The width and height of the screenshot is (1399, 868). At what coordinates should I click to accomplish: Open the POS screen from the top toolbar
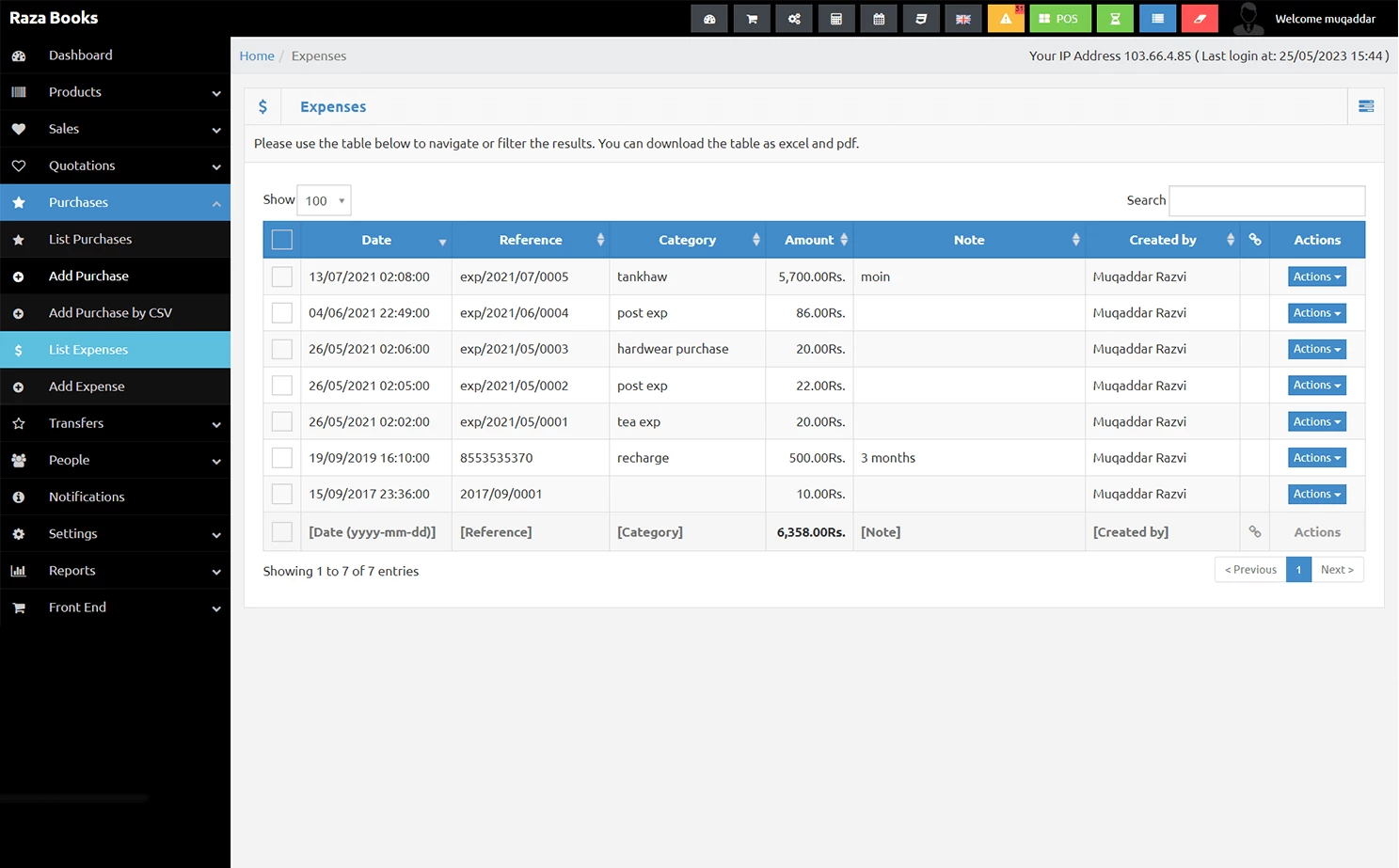(x=1060, y=18)
